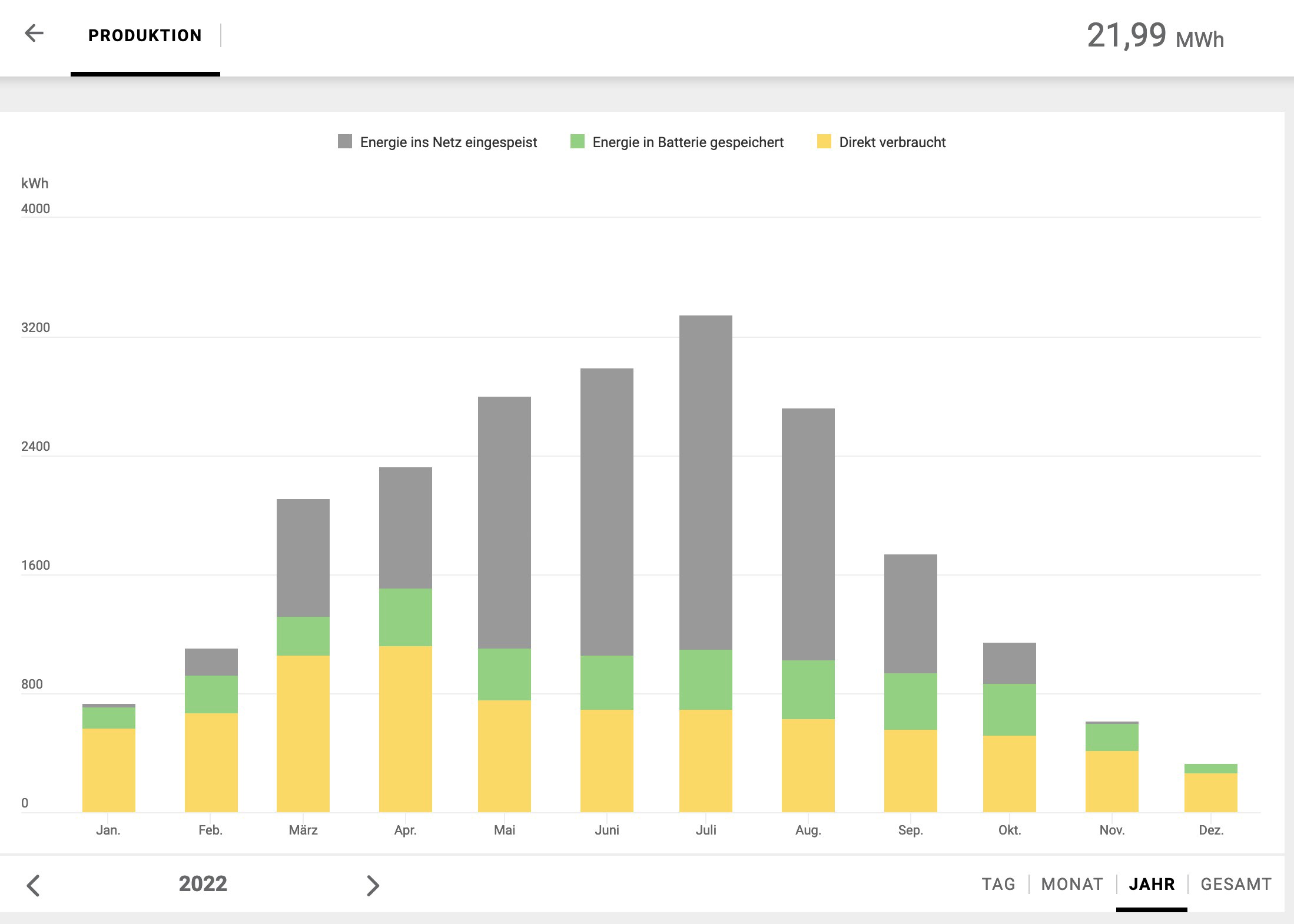
Task: Select the JAHR view
Action: tap(1152, 884)
